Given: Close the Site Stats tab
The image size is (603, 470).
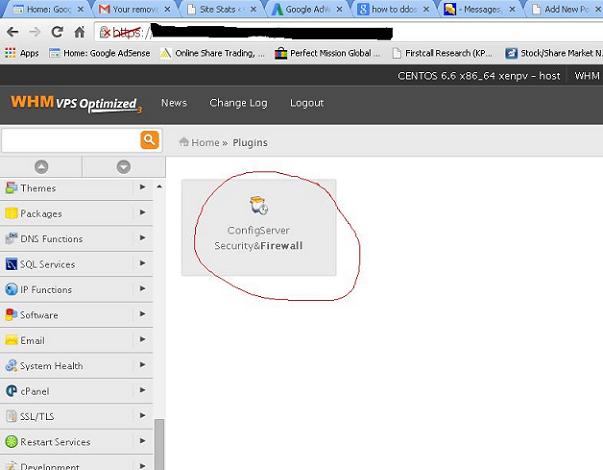Looking at the screenshot, I should pyautogui.click(x=253, y=9).
